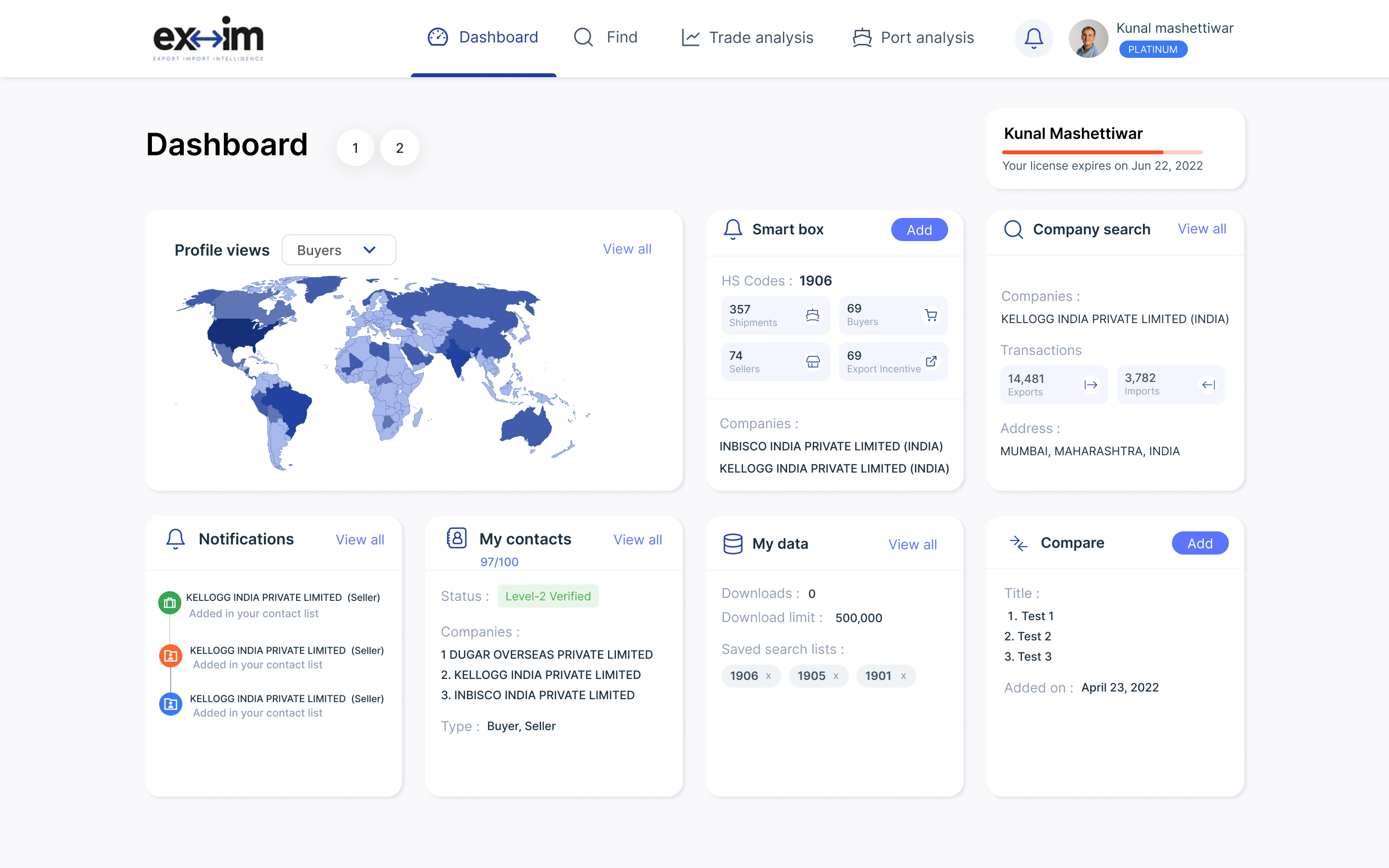View all Profile views
Viewport: 1389px width, 868px height.
[x=627, y=249]
